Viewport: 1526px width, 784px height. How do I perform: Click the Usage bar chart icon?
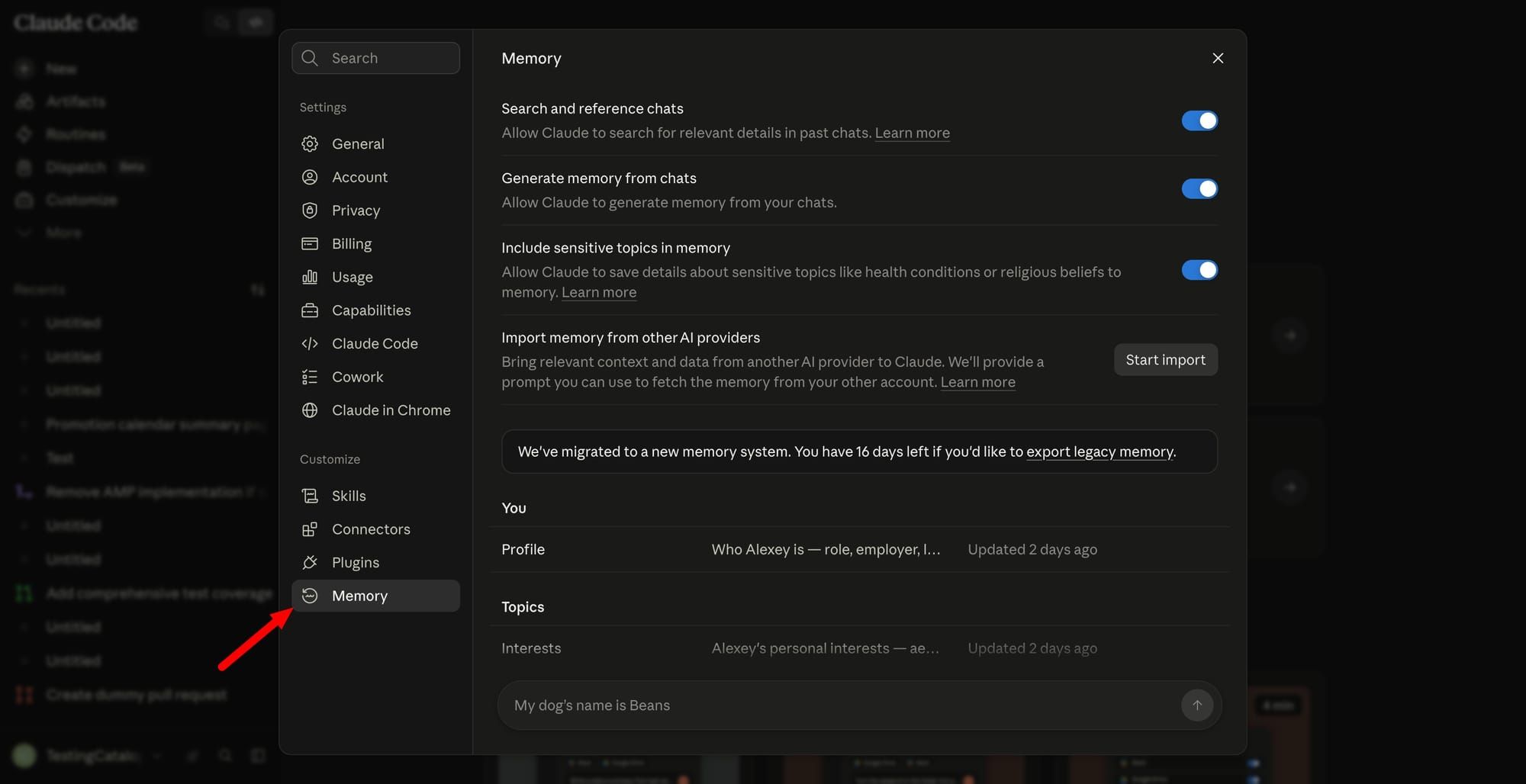pos(310,277)
